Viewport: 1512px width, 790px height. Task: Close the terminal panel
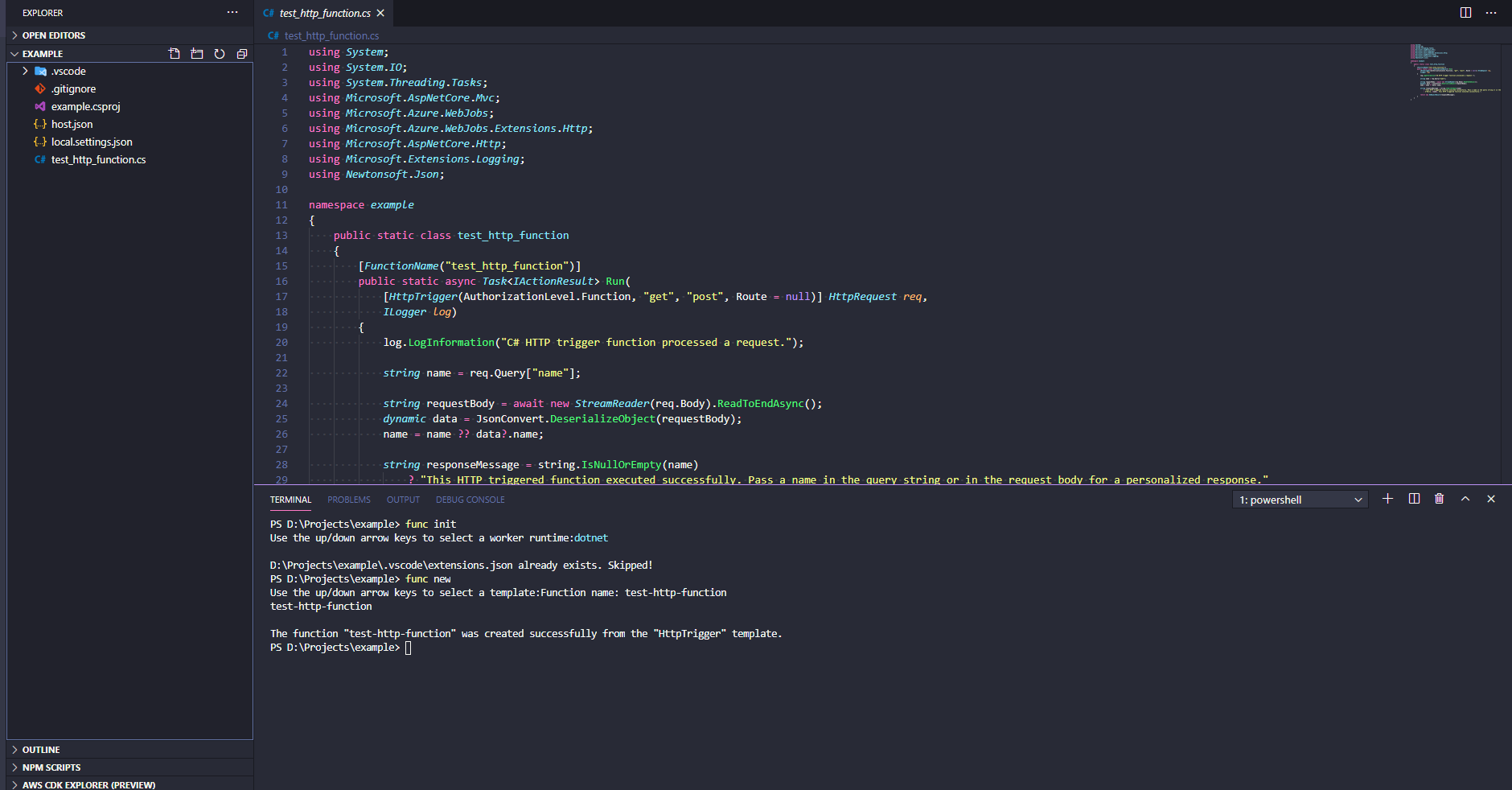(x=1491, y=499)
